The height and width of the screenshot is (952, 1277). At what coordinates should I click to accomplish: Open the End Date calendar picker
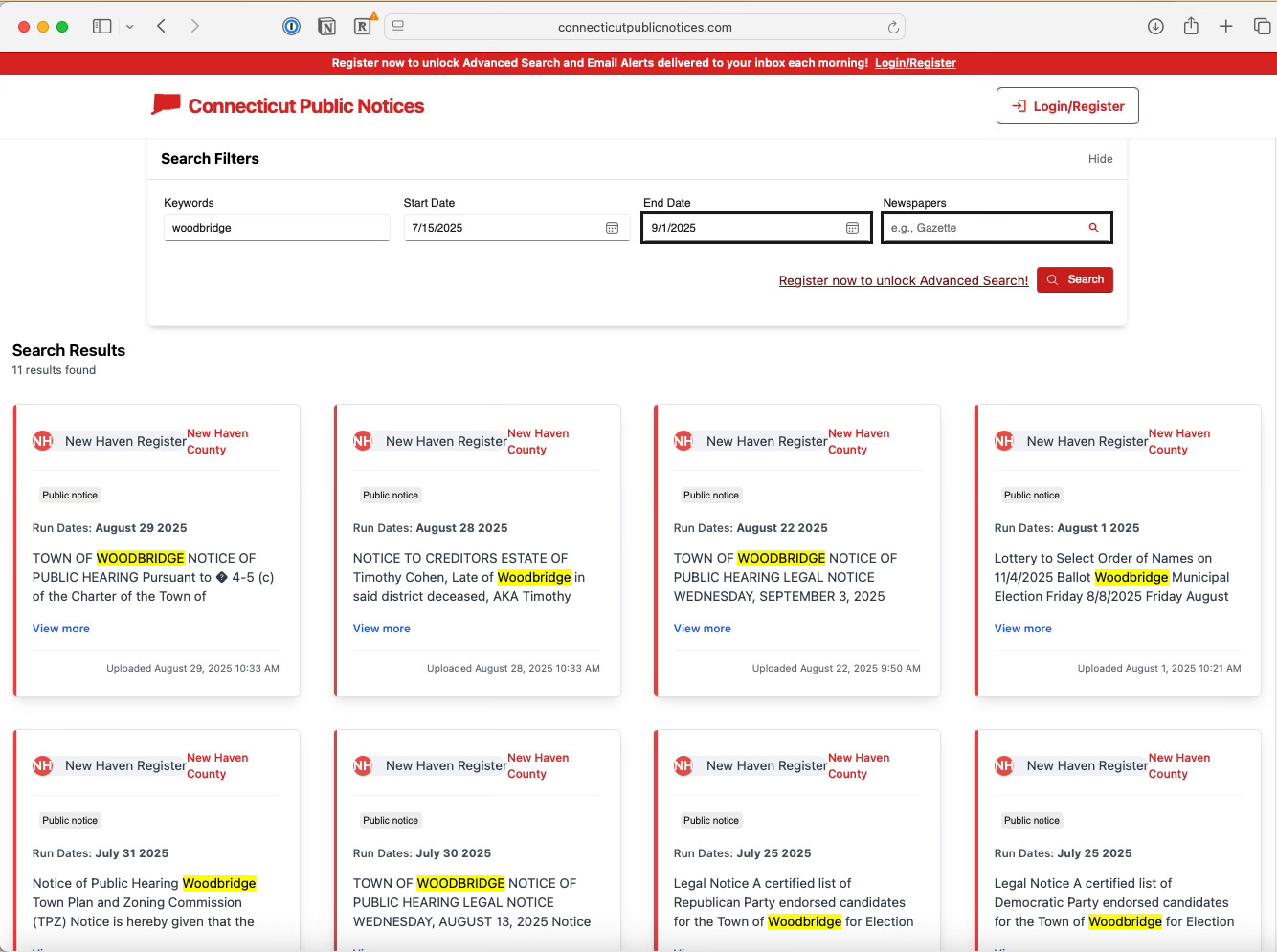852,229
